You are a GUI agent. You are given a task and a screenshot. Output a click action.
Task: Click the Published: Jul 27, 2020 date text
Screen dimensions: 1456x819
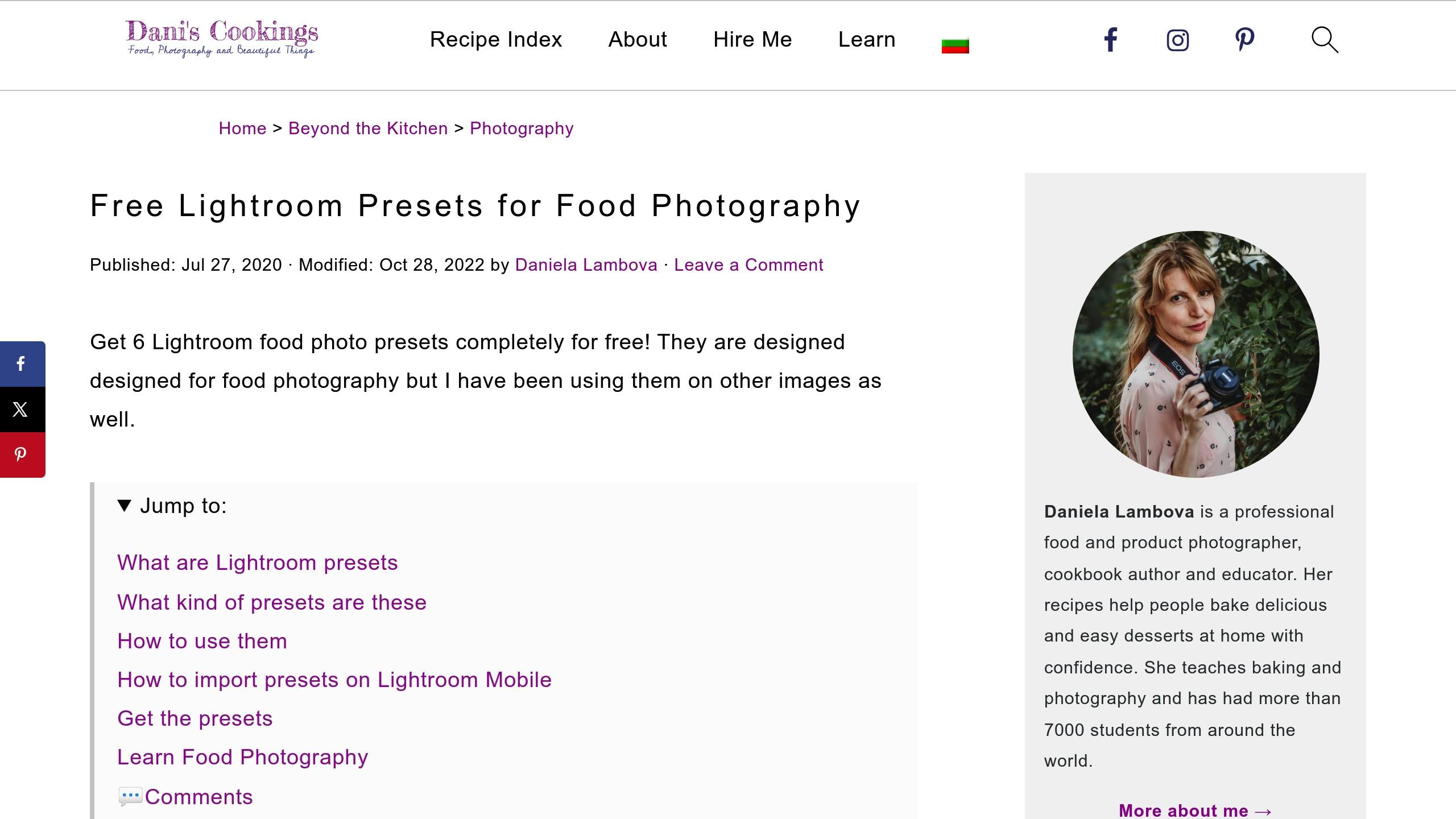pyautogui.click(x=186, y=265)
